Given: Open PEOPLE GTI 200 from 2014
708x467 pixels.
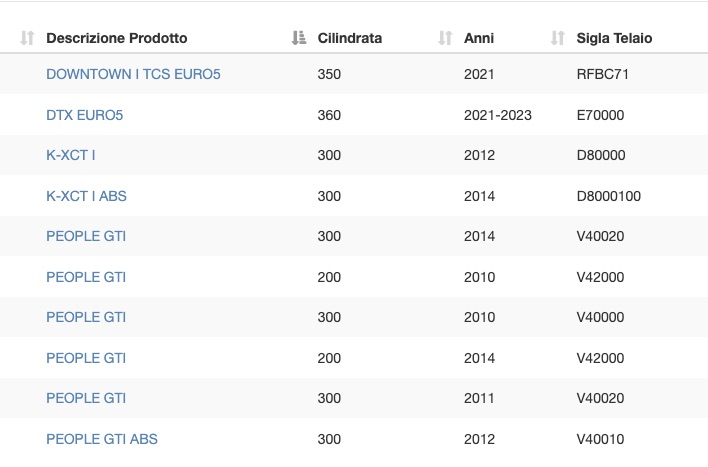Looking at the screenshot, I should point(86,358).
